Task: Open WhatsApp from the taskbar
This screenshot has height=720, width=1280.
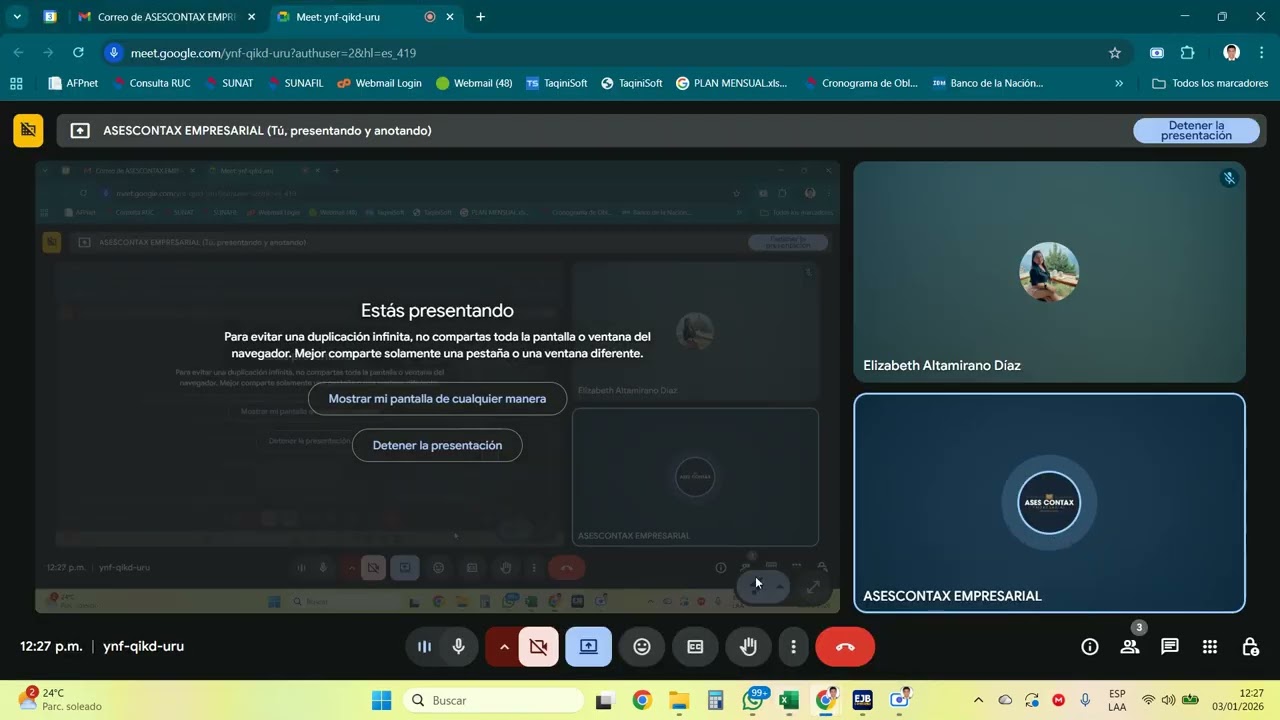Action: (x=754, y=700)
